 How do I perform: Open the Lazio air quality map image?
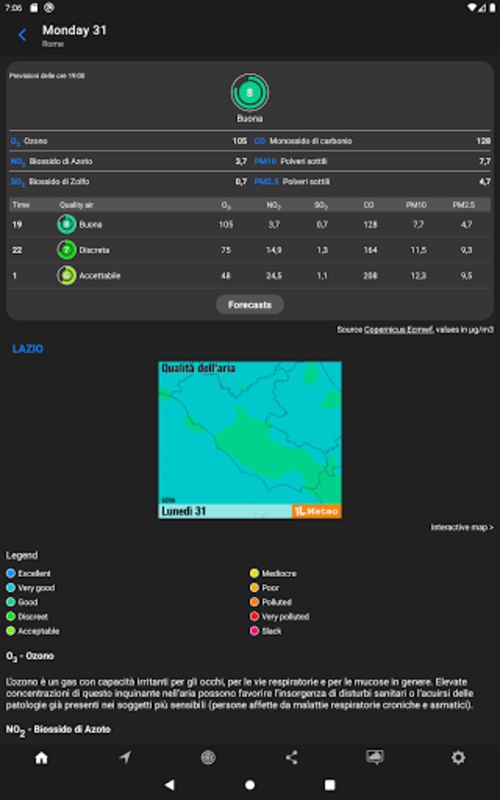(249, 440)
